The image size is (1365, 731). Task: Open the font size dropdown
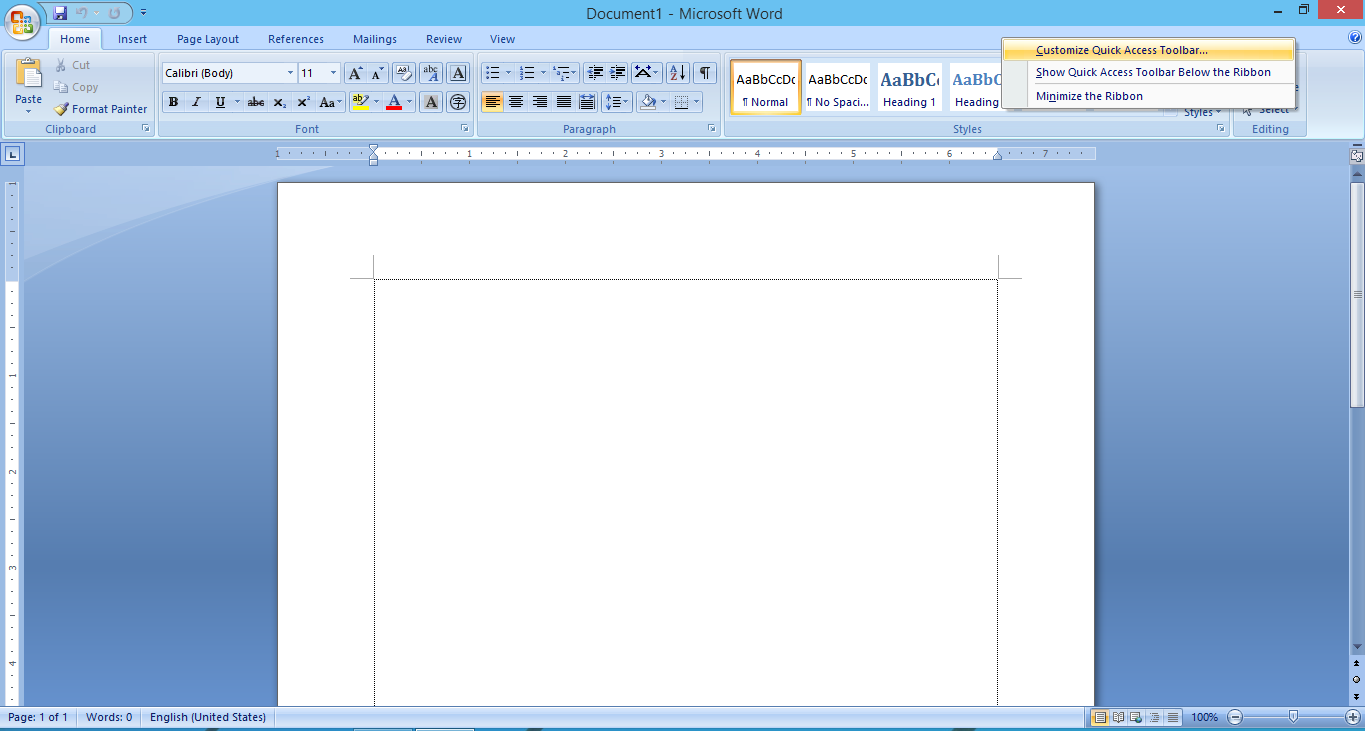(x=332, y=72)
